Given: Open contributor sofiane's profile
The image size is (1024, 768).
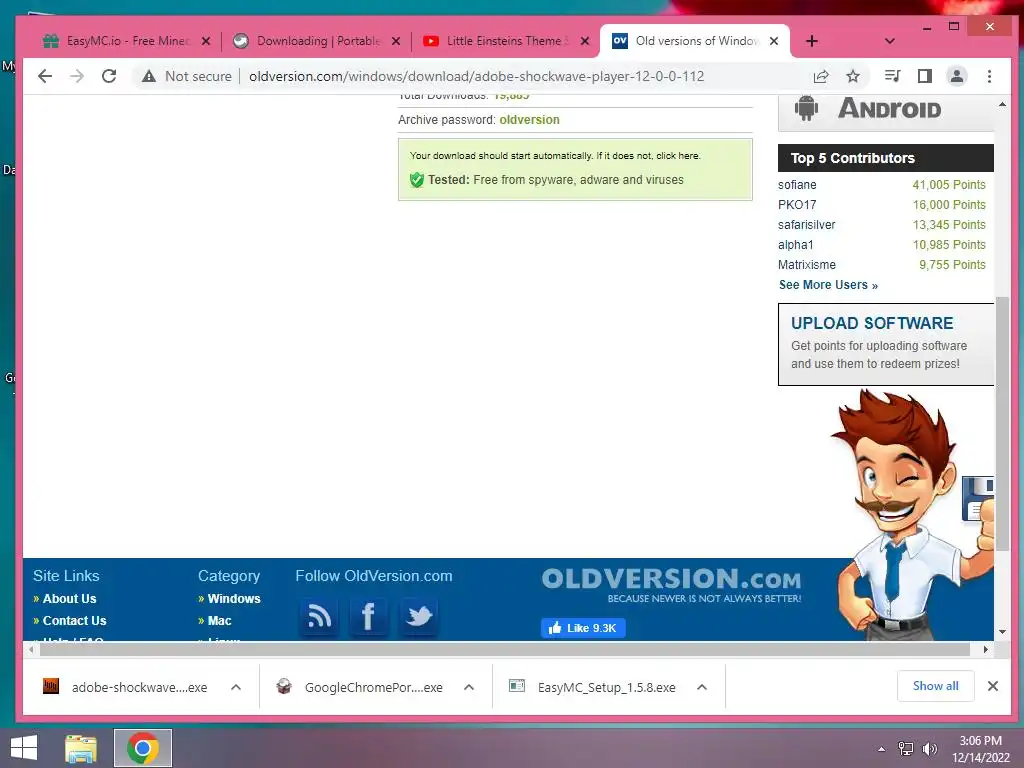Looking at the screenshot, I should coord(797,185).
